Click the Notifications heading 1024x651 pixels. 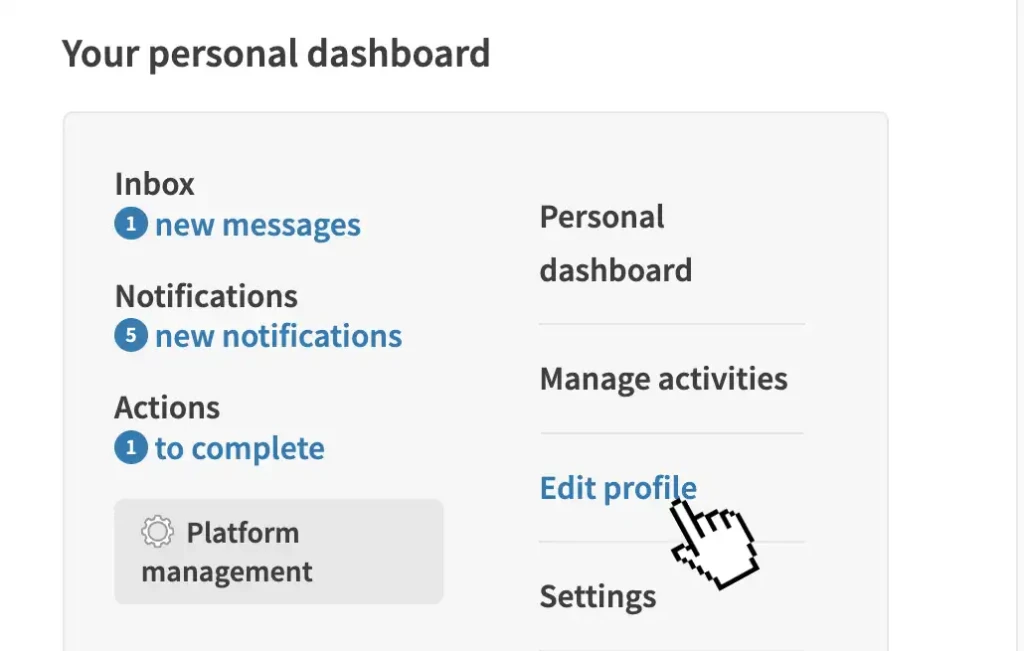coord(206,296)
